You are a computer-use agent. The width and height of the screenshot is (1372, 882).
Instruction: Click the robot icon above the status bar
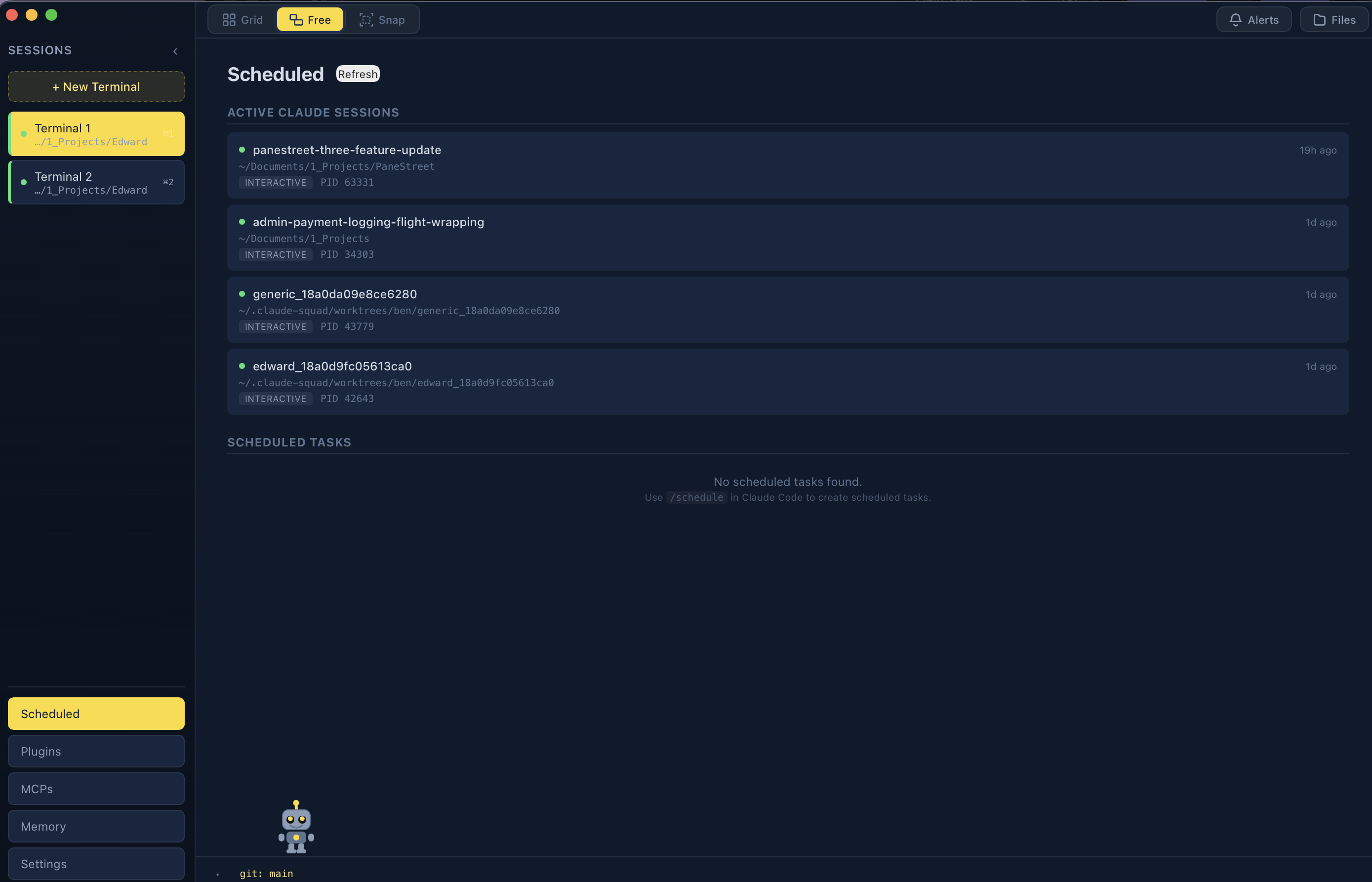coord(296,827)
